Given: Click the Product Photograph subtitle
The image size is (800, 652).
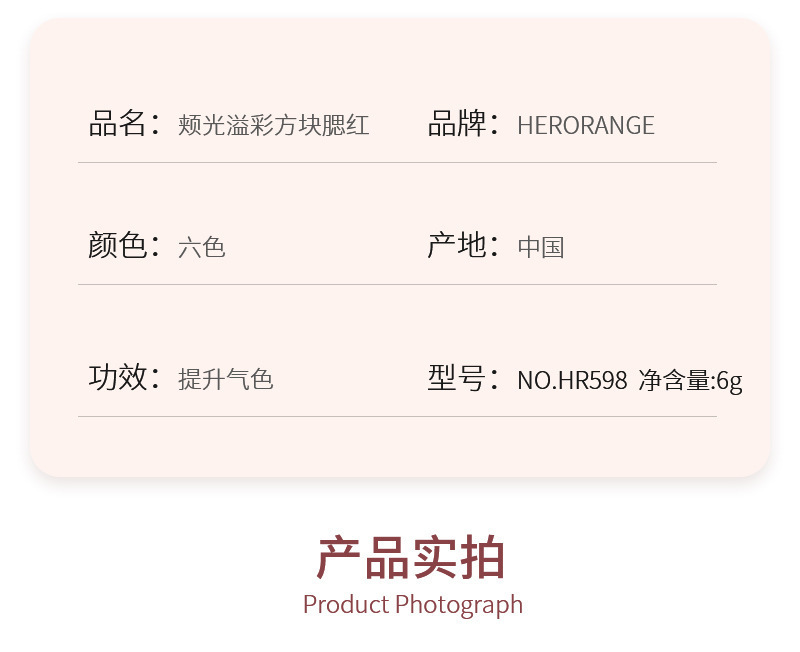Looking at the screenshot, I should (413, 605).
